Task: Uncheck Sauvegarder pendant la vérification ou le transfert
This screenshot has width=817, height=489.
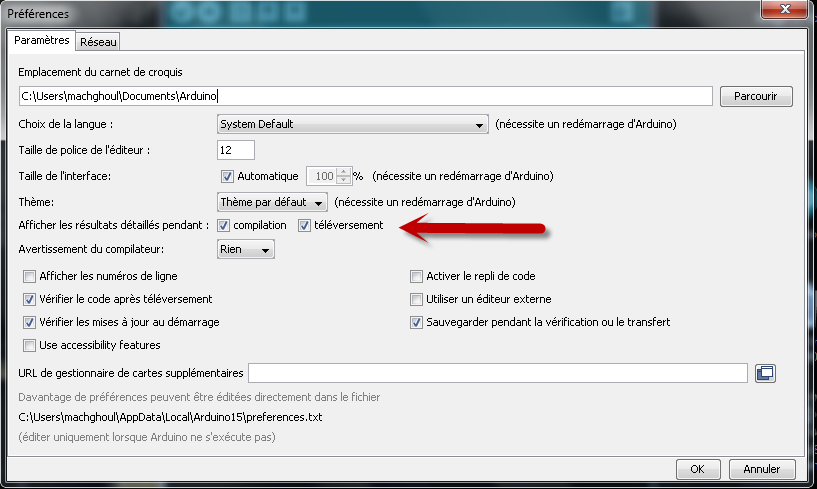Action: coord(417,322)
